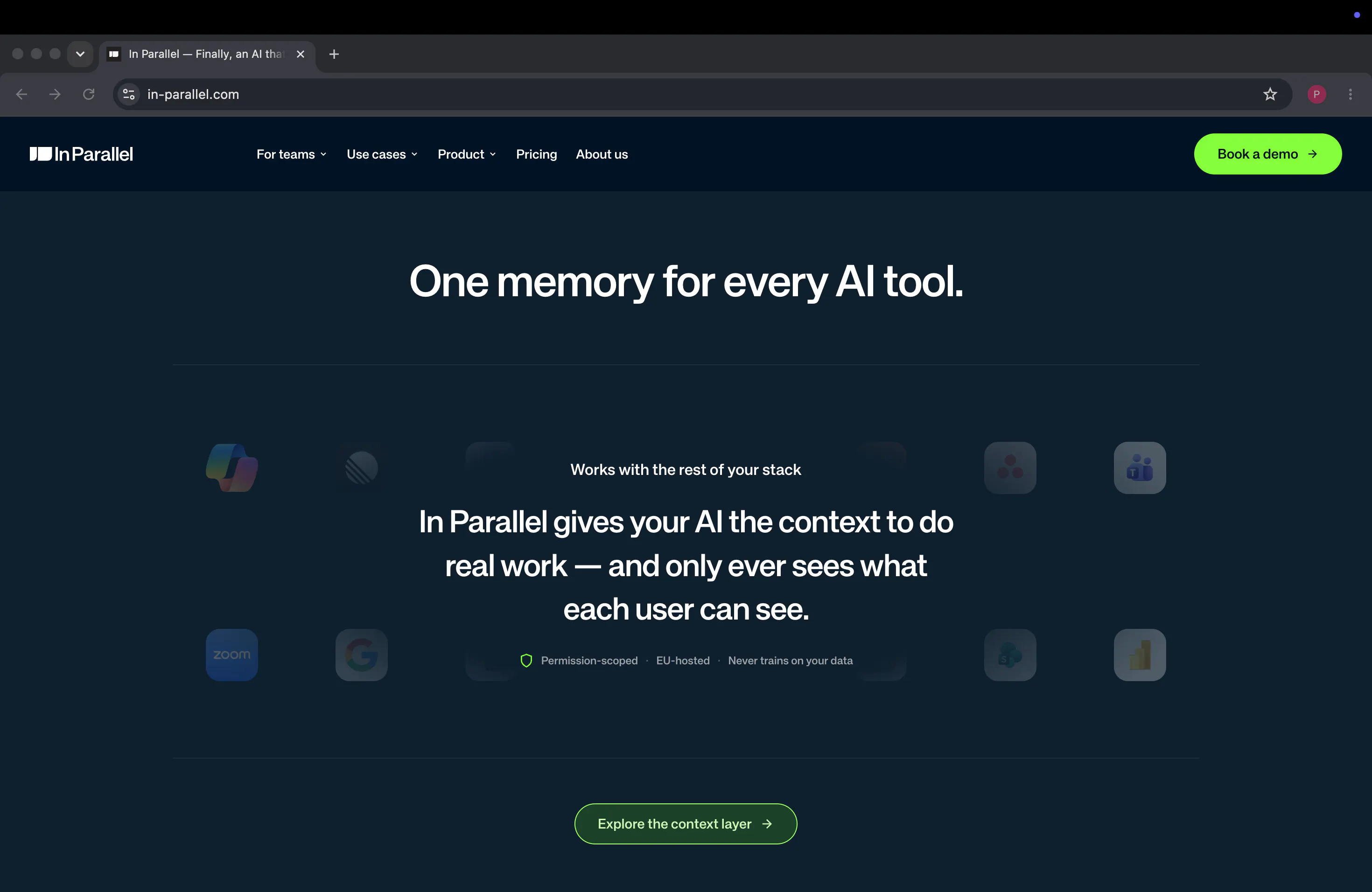Expand the For teams menu

click(x=292, y=154)
